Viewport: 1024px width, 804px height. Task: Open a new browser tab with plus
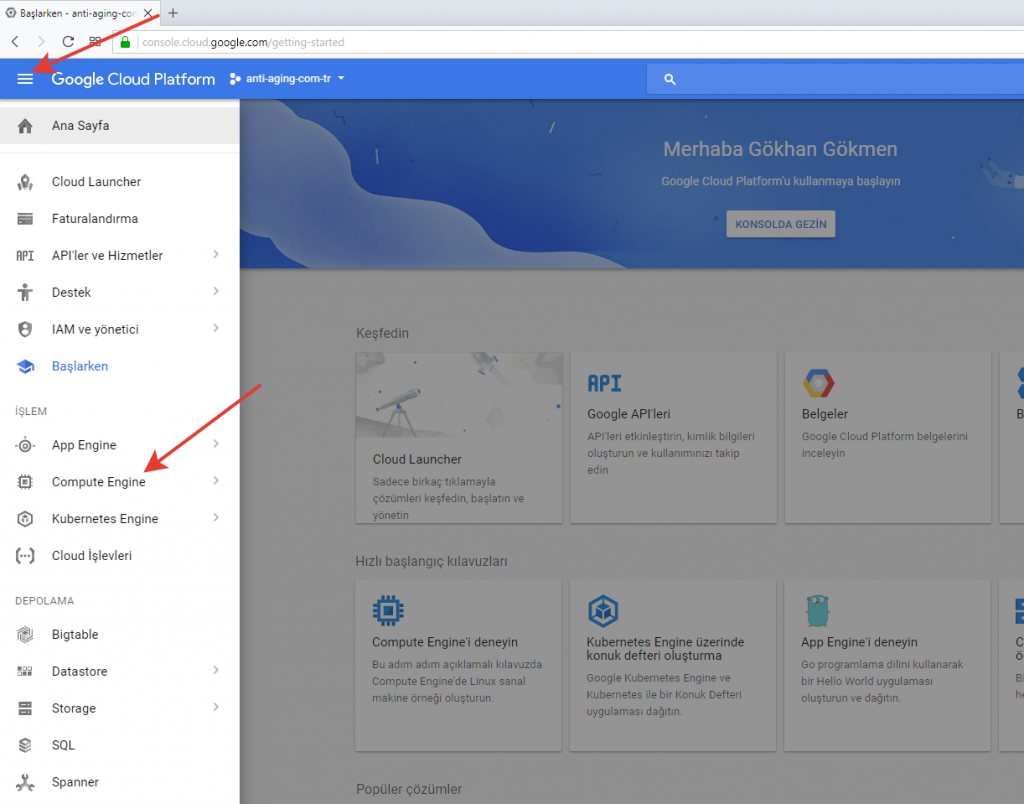click(x=173, y=13)
